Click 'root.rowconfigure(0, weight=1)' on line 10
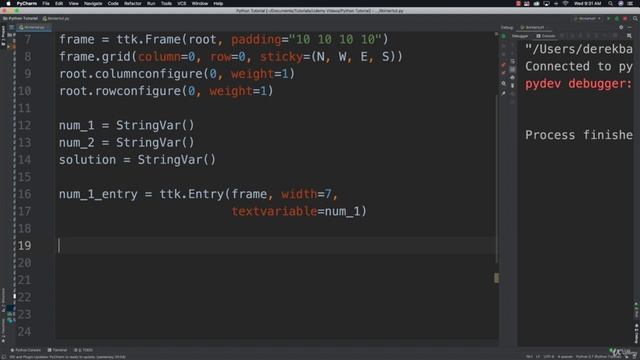Image resolution: width=640 pixels, height=360 pixels. [x=166, y=91]
